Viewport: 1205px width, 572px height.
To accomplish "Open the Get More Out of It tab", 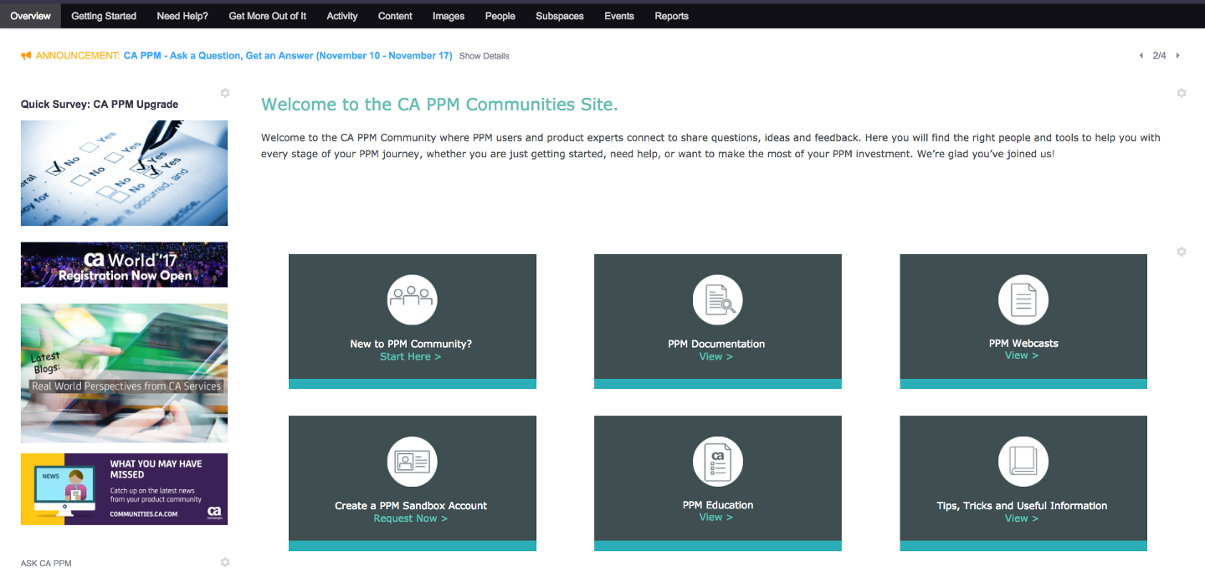I will 267,16.
